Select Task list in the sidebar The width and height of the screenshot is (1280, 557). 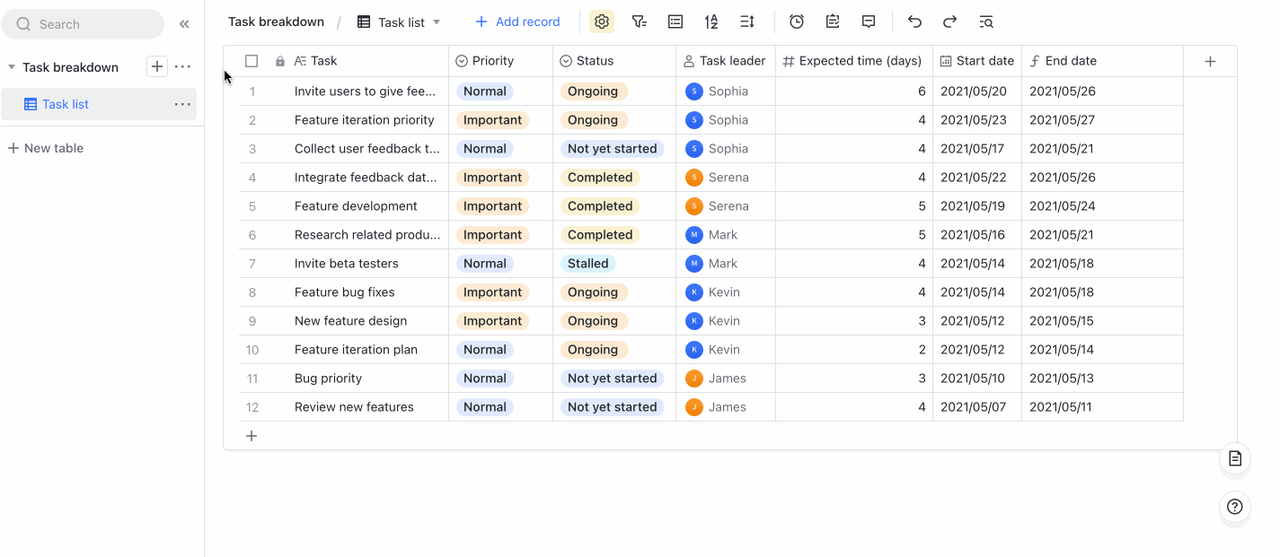[65, 104]
